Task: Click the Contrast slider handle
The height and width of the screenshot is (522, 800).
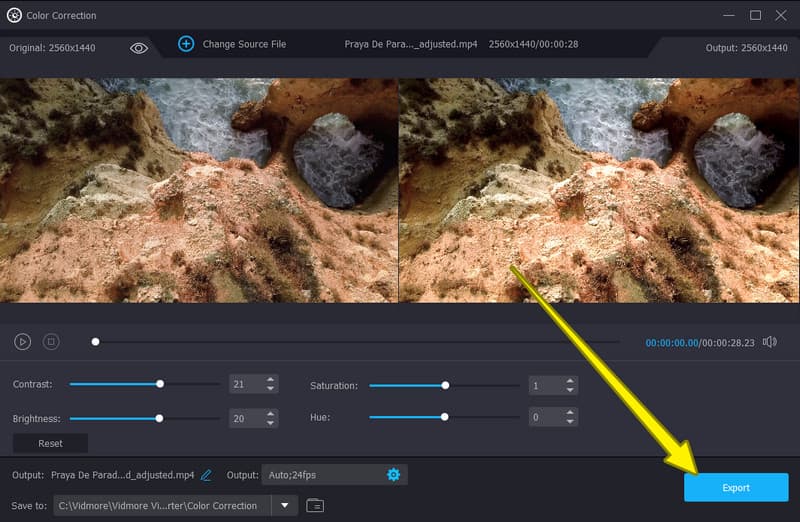Action: point(160,384)
